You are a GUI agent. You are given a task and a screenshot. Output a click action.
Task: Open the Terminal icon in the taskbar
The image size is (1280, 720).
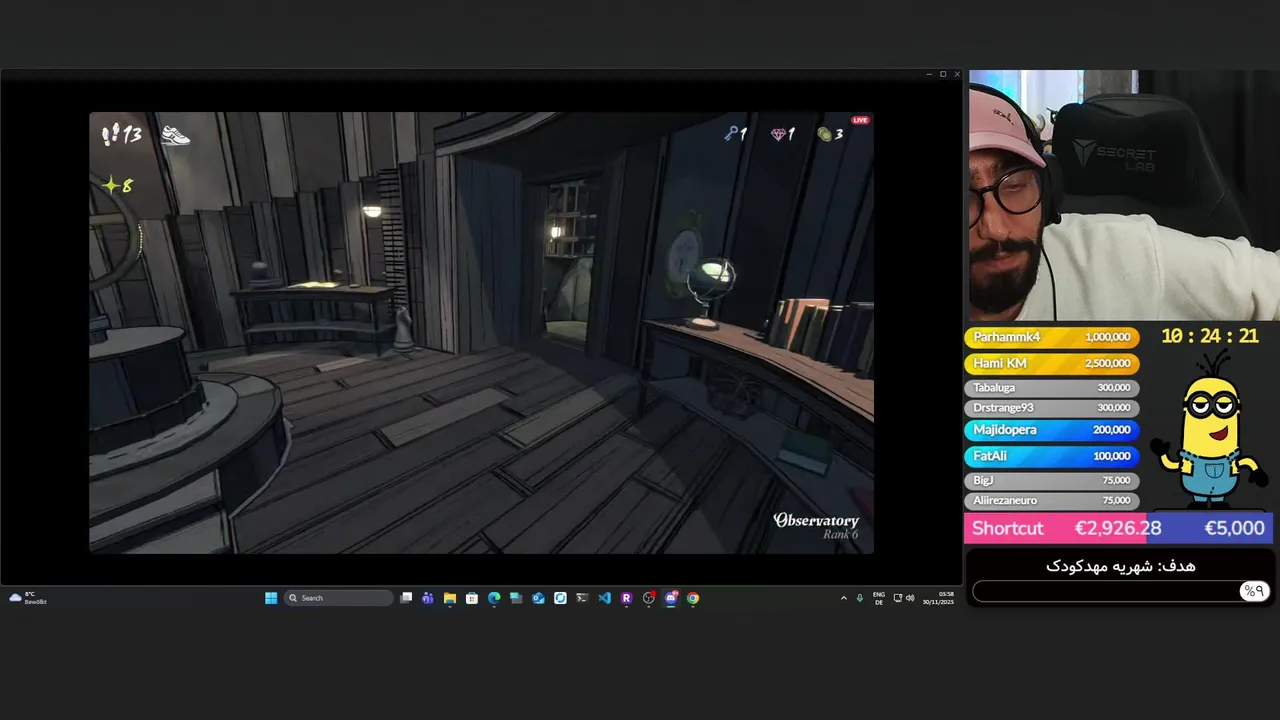[582, 598]
